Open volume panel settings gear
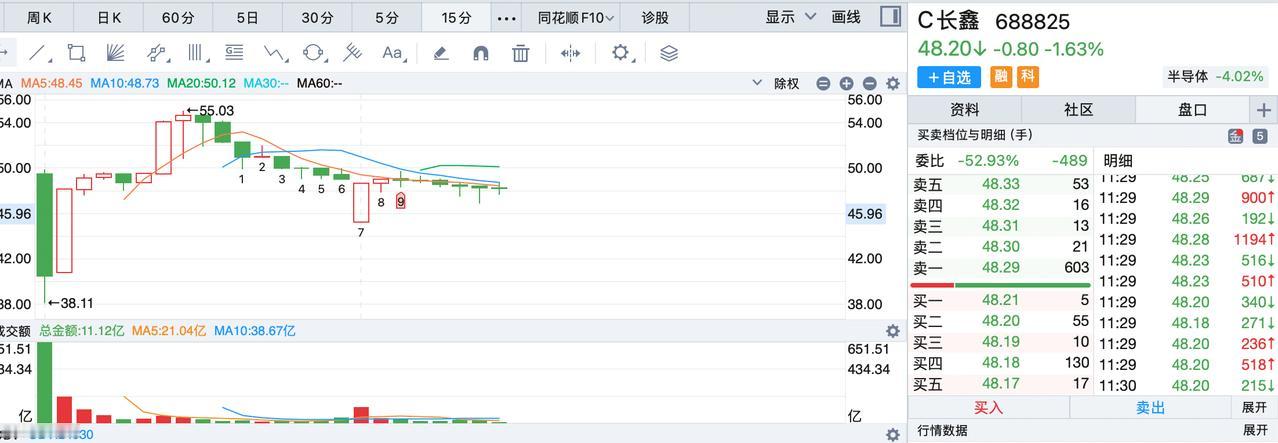This screenshot has width=1278, height=443. [892, 331]
